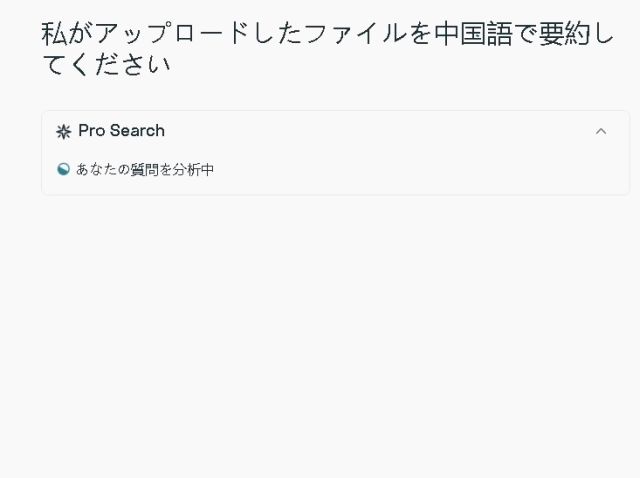Click 私が at the heading's start
640x478 pixels.
tap(68, 33)
